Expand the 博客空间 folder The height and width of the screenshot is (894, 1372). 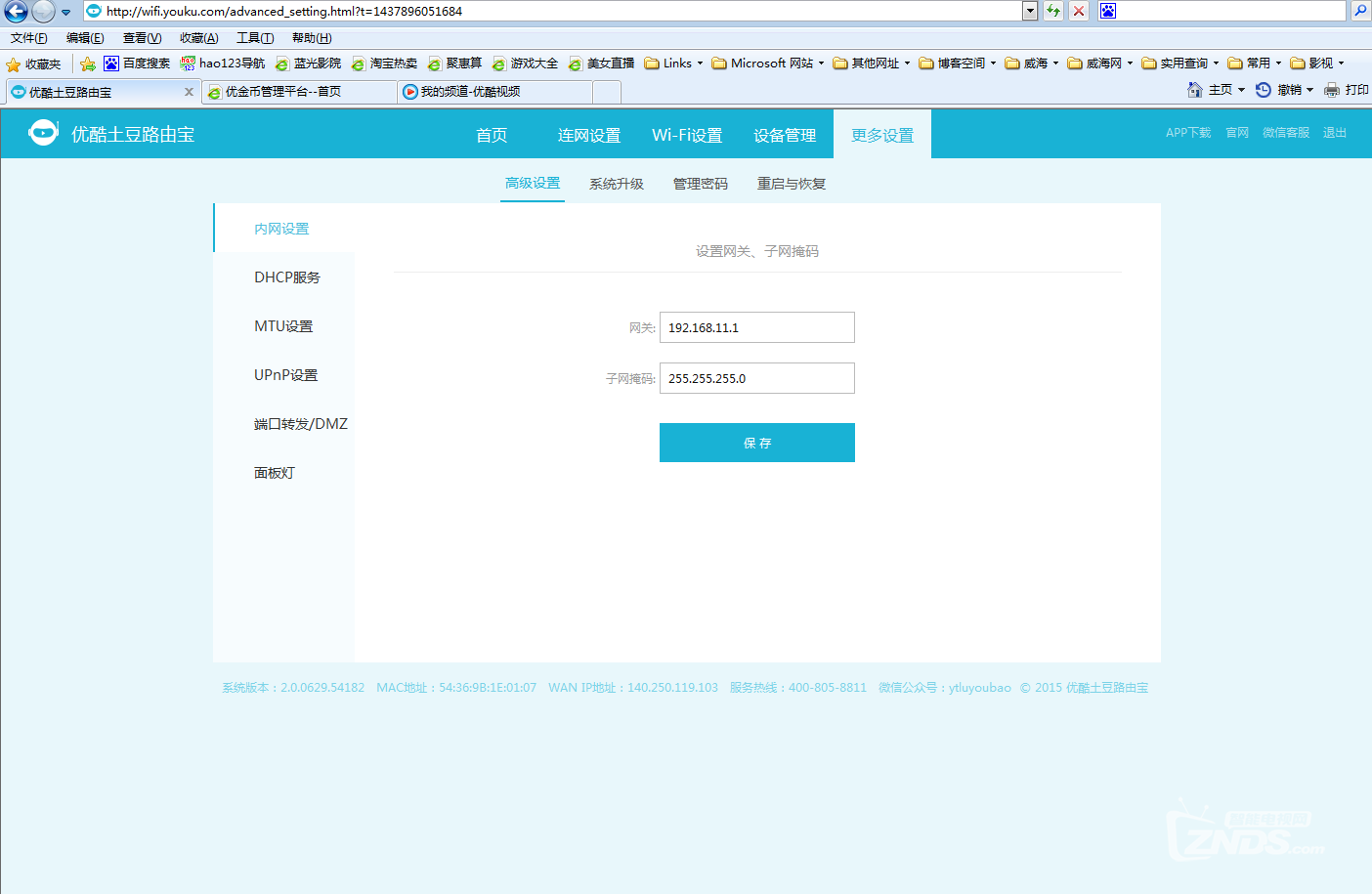[x=958, y=64]
